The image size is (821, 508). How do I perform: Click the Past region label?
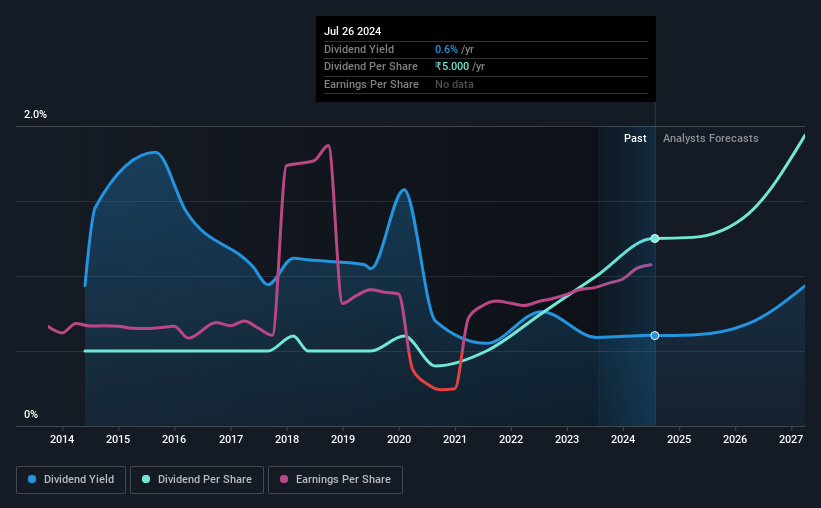click(635, 138)
